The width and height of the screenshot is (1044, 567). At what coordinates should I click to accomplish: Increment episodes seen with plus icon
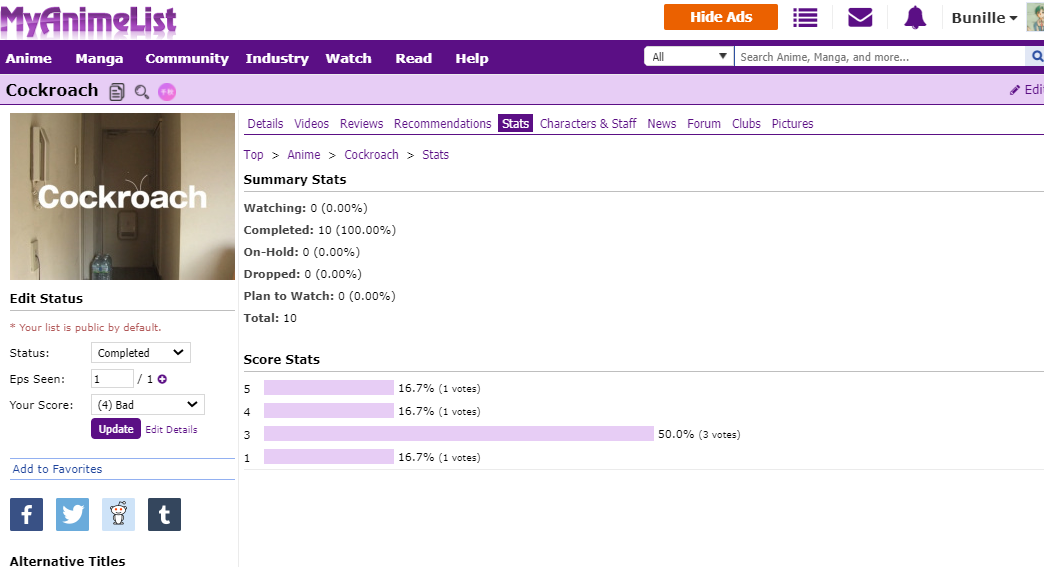162,379
